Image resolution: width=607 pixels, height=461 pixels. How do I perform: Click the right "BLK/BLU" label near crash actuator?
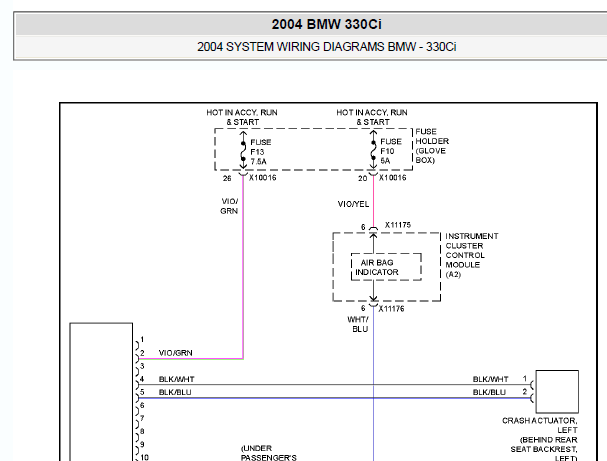click(489, 392)
